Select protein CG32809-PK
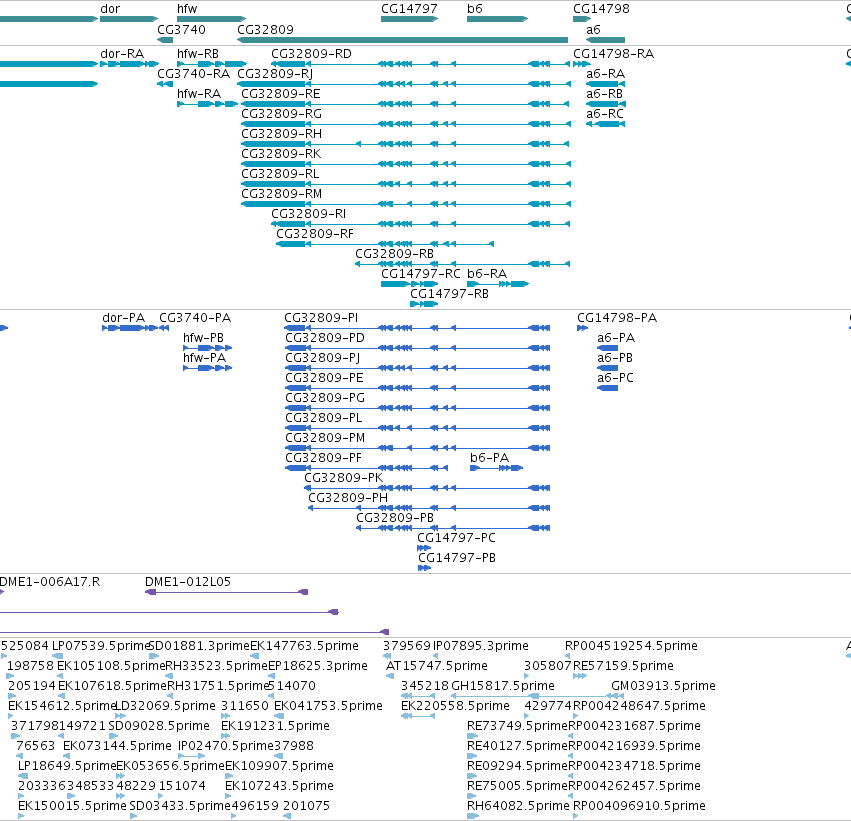 [x=344, y=478]
